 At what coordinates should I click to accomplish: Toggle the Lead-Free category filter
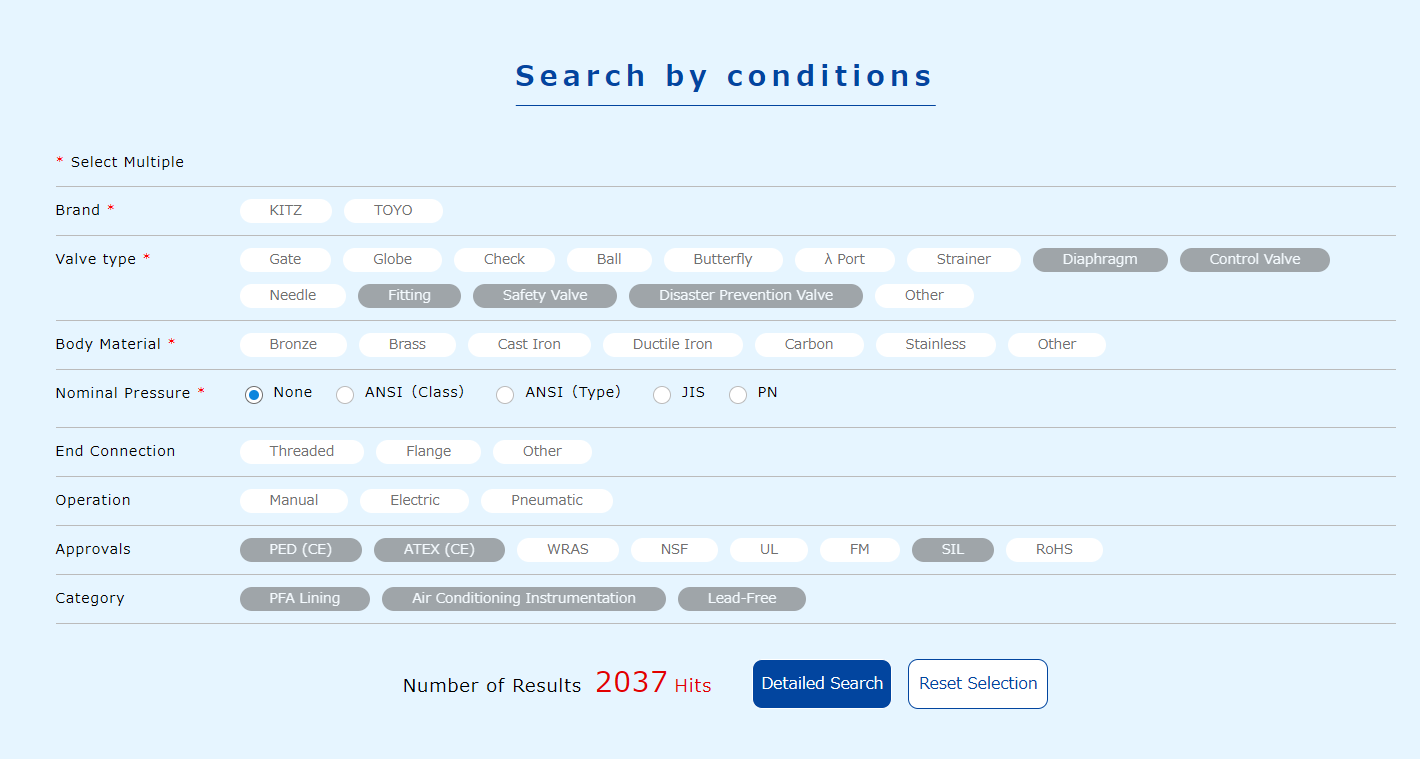point(741,598)
